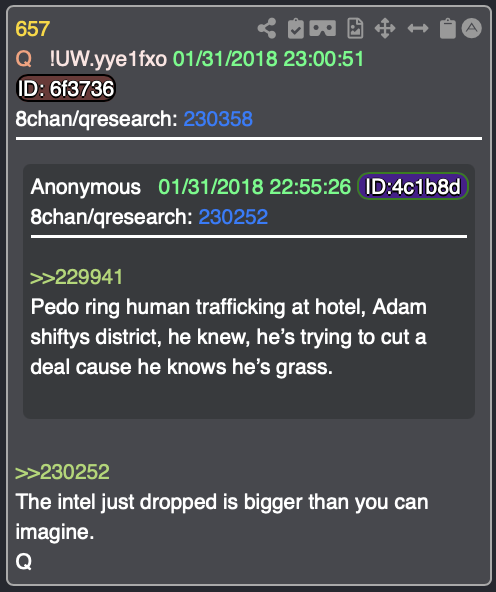Click the plain clipboard icon
The height and width of the screenshot is (592, 496).
pyautogui.click(x=448, y=28)
